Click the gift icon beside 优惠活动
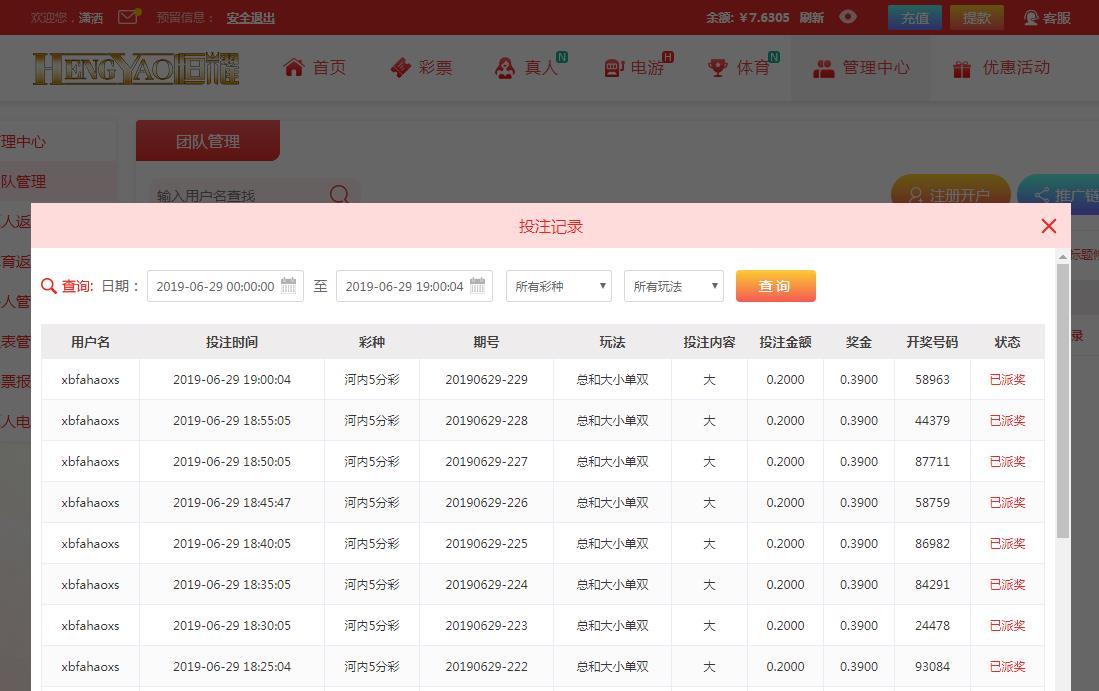Viewport: 1099px width, 691px height. pyautogui.click(x=962, y=69)
